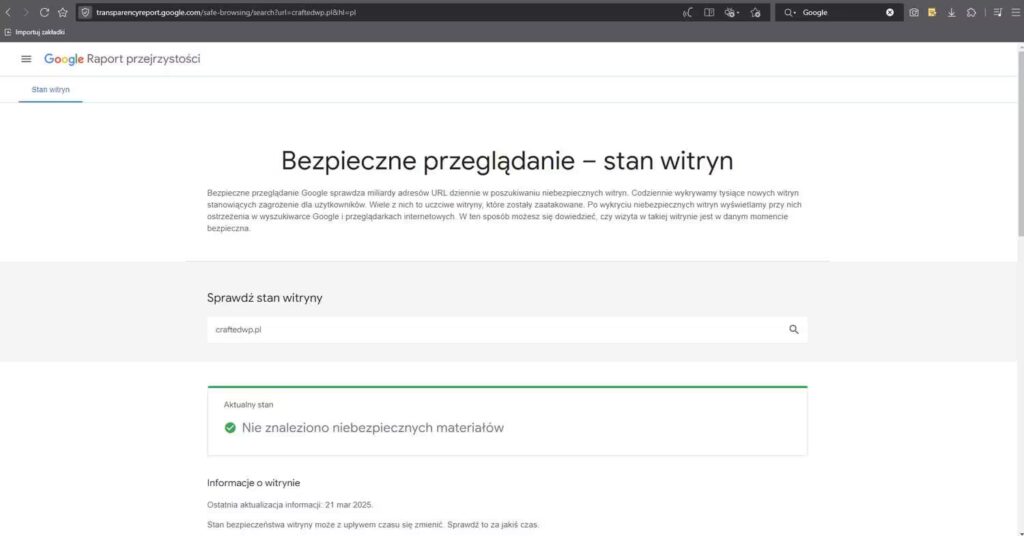Click the Ostatnia aktualizacja informacji: 21 mar 2025 line
This screenshot has width=1024, height=536.
click(290, 505)
